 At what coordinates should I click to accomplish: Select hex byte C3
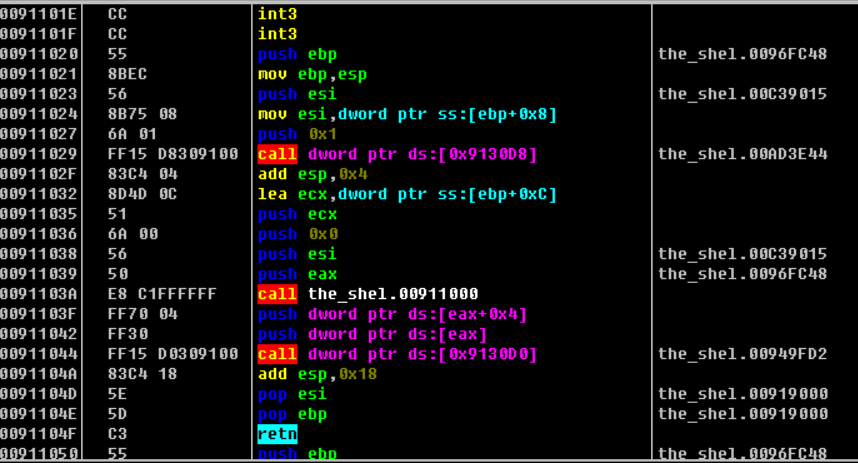pos(118,434)
